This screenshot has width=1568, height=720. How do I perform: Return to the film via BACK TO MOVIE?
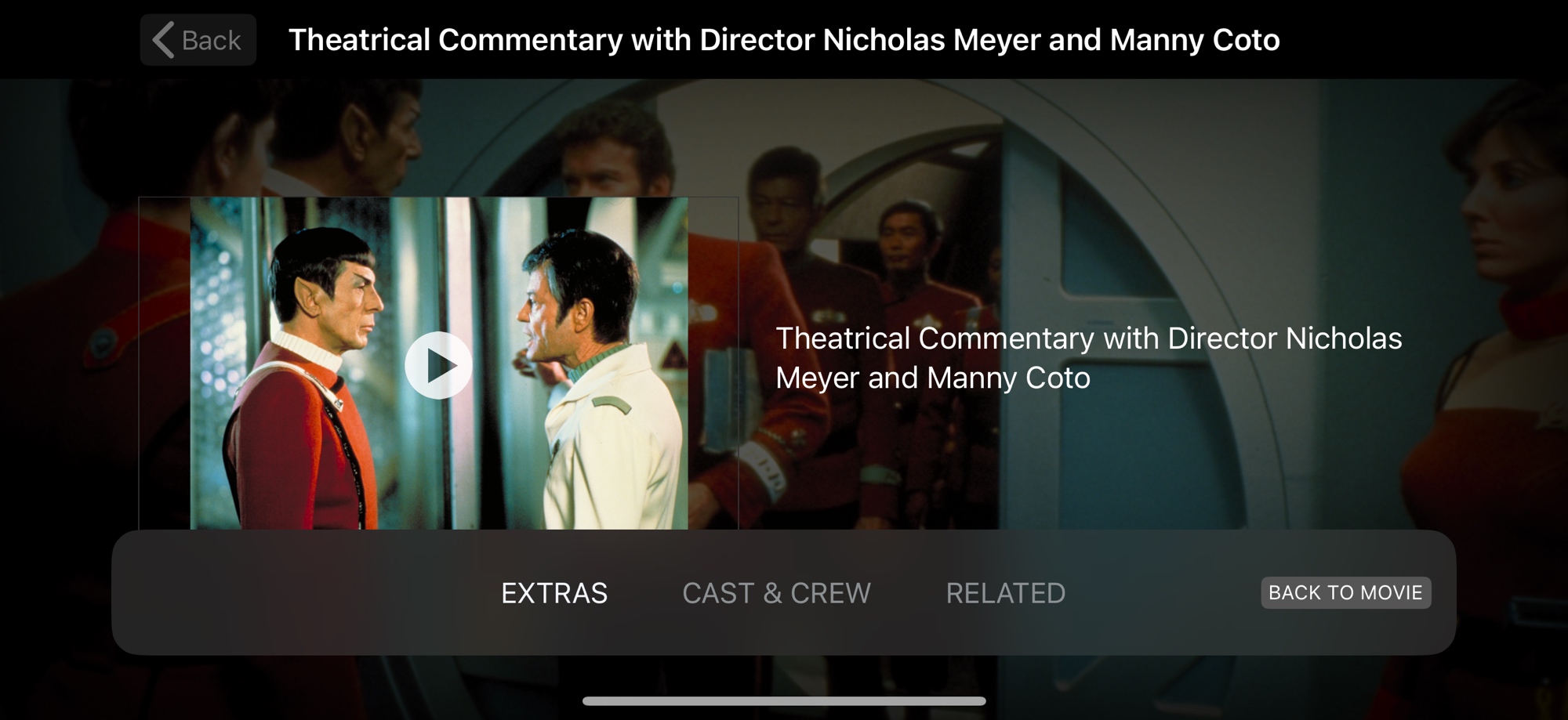pyautogui.click(x=1345, y=592)
